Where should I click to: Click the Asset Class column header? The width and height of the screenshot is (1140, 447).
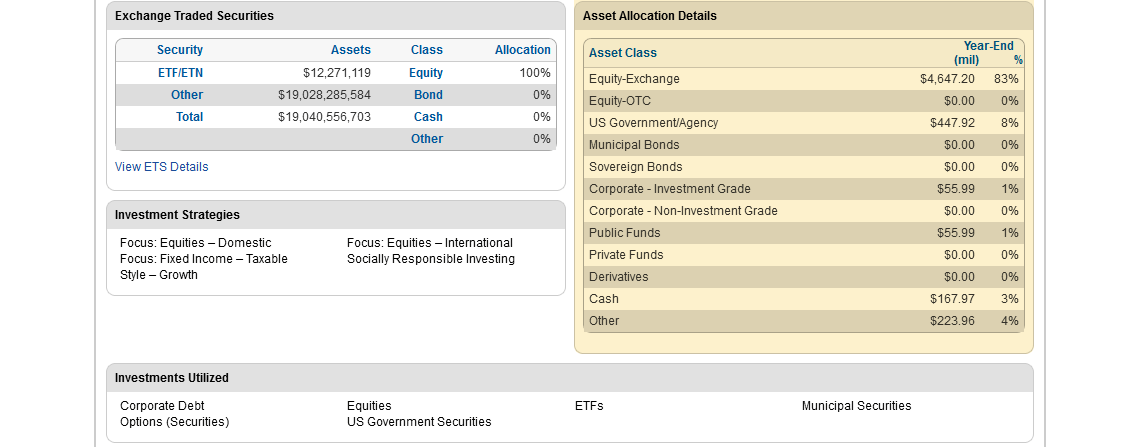[x=623, y=53]
